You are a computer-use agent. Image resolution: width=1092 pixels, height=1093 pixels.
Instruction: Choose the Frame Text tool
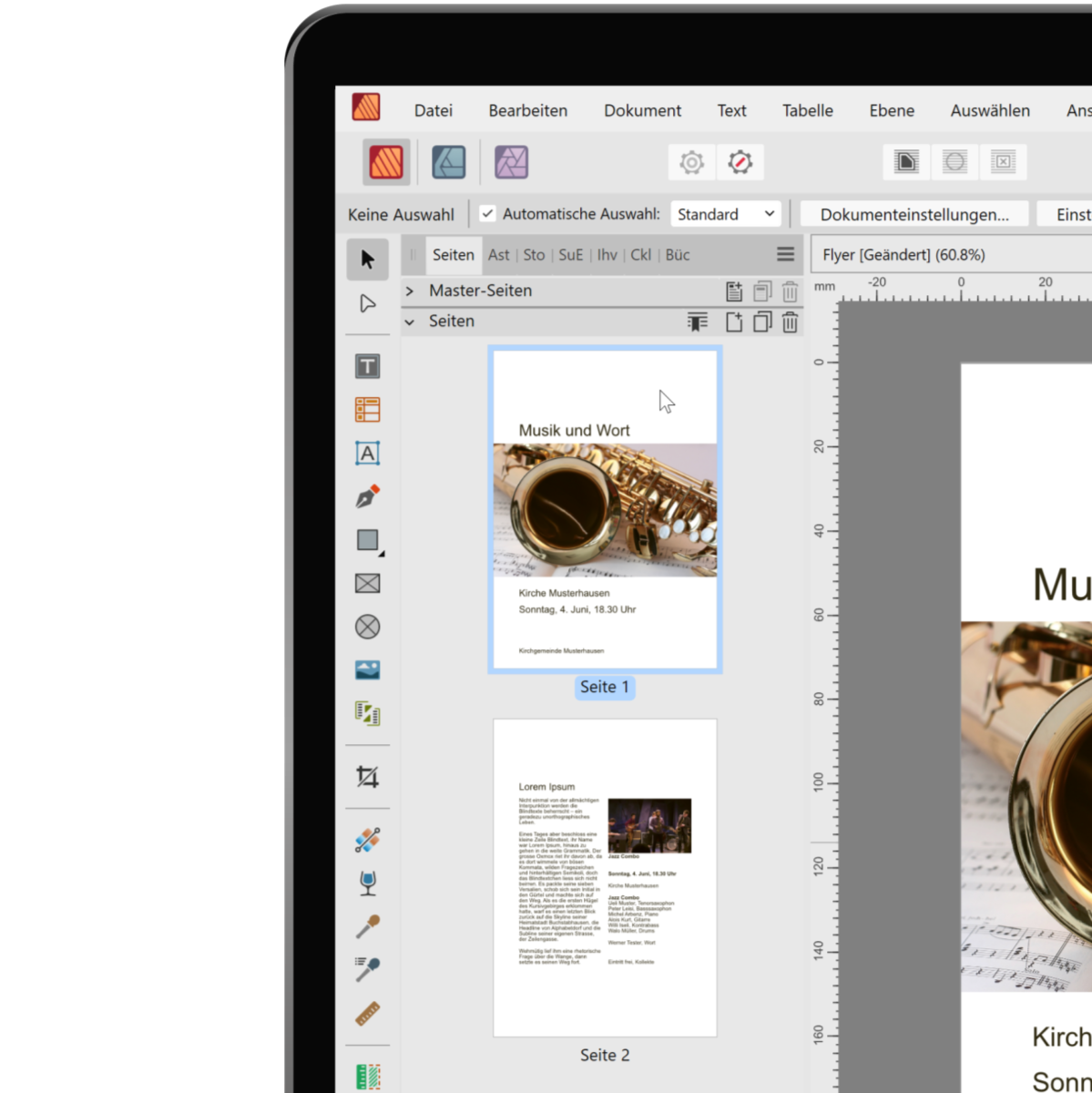(x=367, y=367)
